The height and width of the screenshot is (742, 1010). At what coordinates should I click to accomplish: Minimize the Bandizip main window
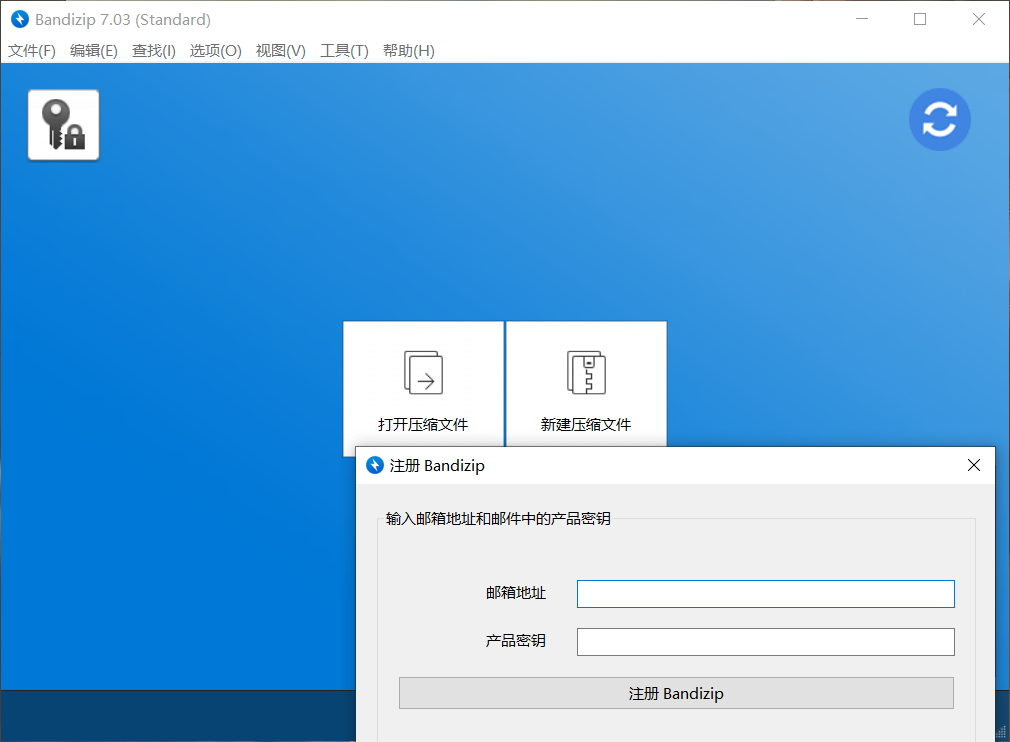point(862,19)
